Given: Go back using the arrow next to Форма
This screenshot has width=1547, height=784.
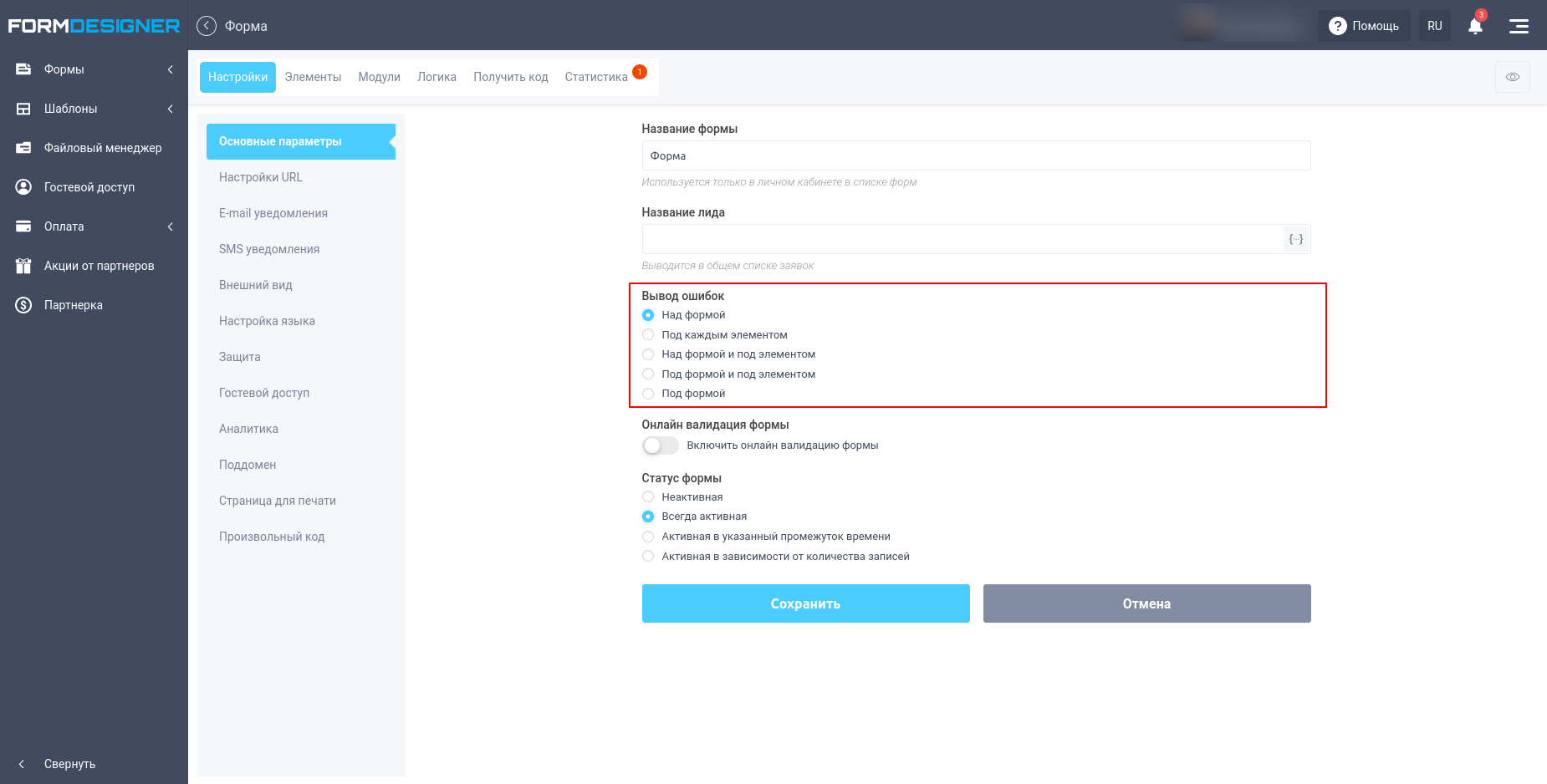Looking at the screenshot, I should click(206, 25).
